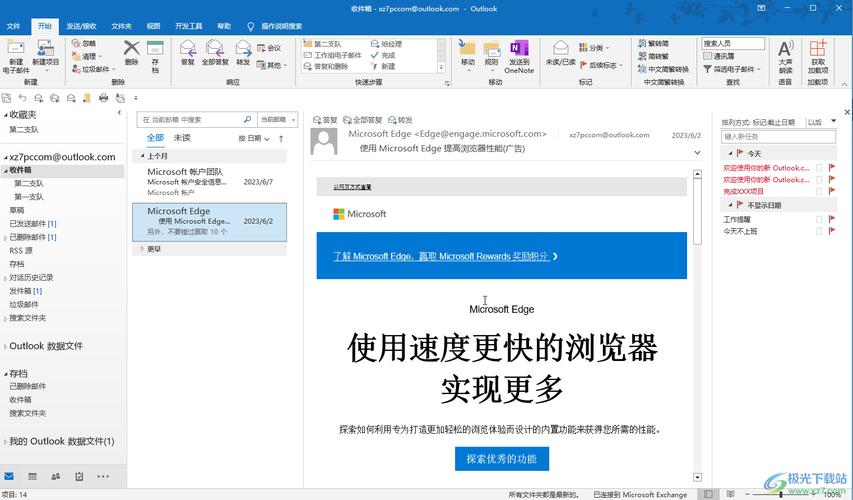Image resolution: width=853 pixels, height=500 pixels.
Task: Click 转发 above the message header
Action: pyautogui.click(x=400, y=120)
